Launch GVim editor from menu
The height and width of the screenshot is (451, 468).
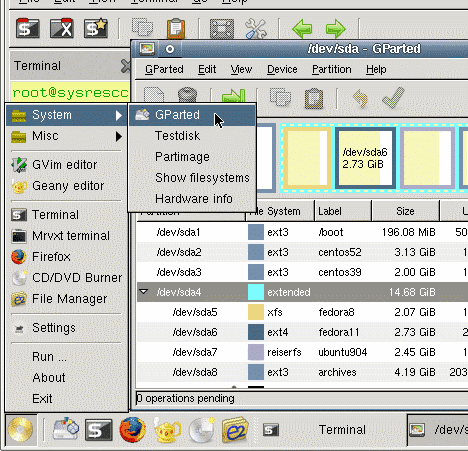click(x=67, y=165)
